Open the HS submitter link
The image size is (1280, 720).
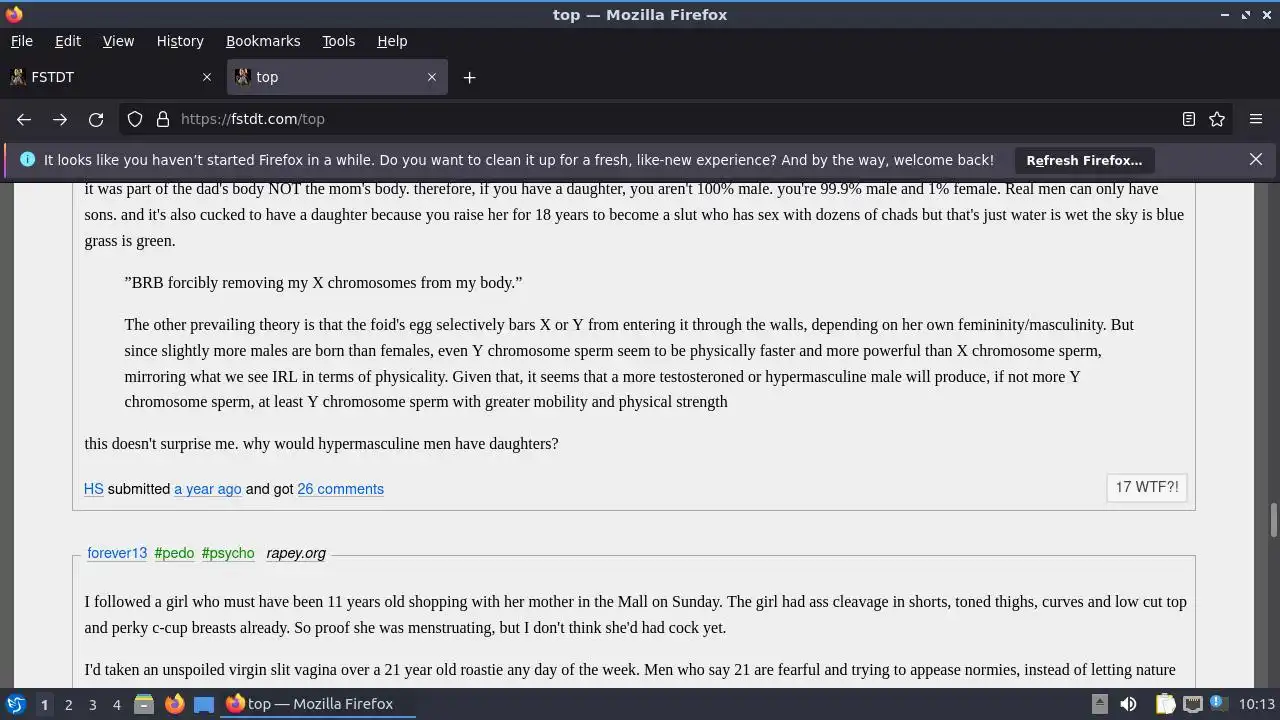click(x=94, y=489)
